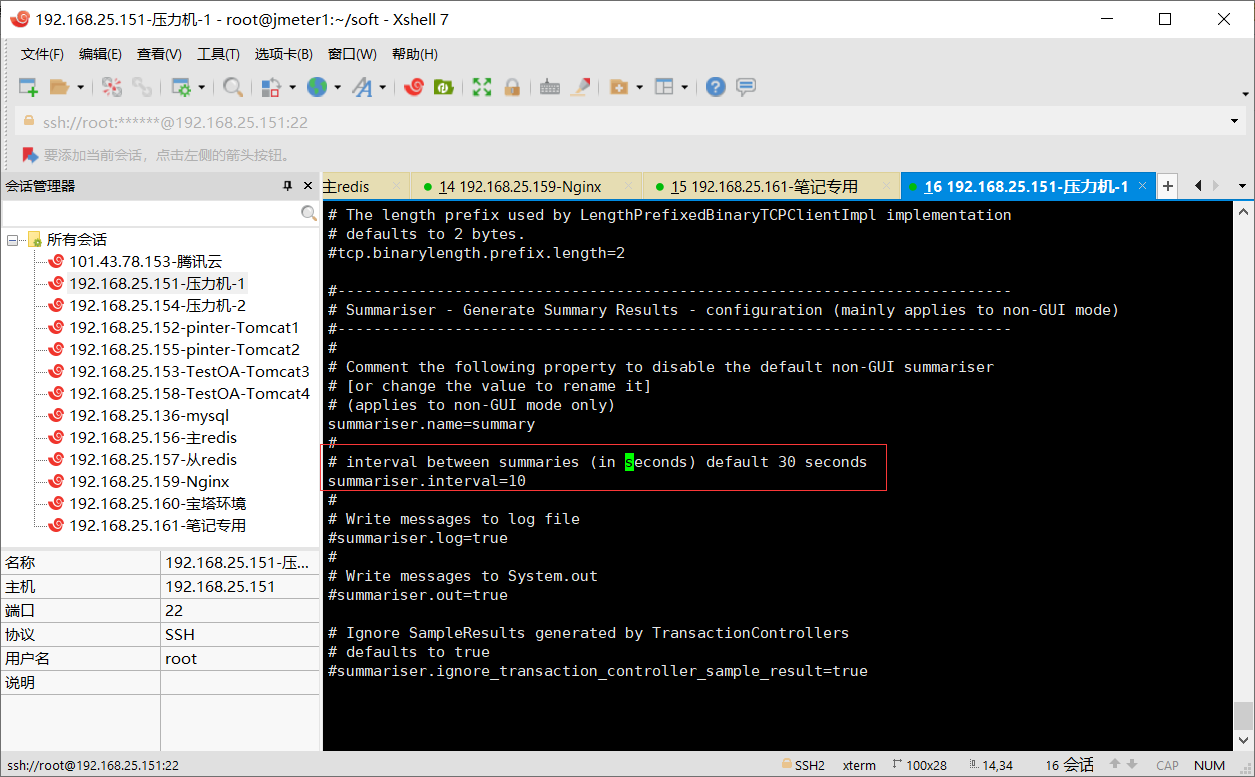This screenshot has width=1255, height=777.
Task: Click the new folder plus icon
Action: point(619,87)
